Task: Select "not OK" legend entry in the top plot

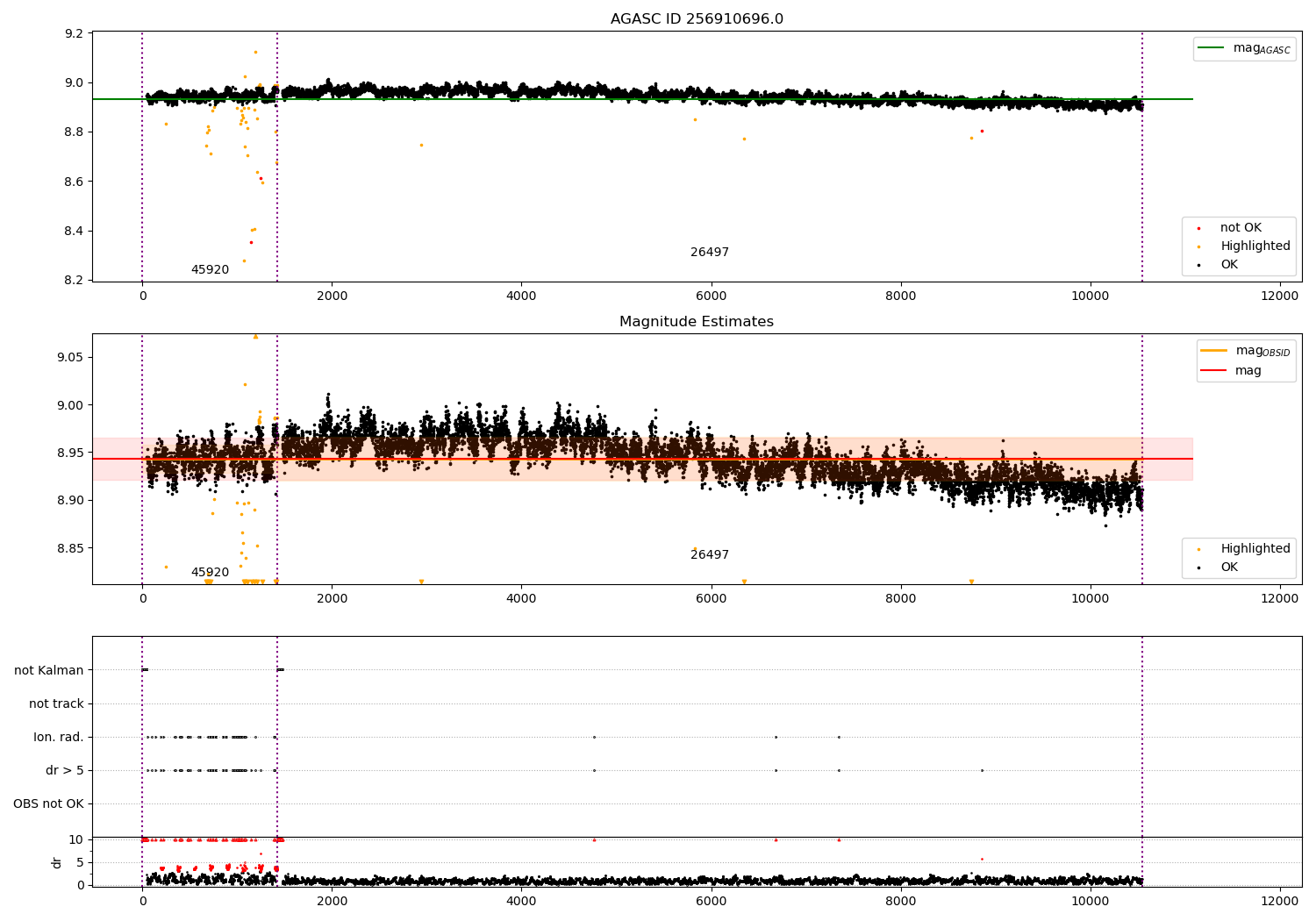Action: pyautogui.click(x=1241, y=228)
